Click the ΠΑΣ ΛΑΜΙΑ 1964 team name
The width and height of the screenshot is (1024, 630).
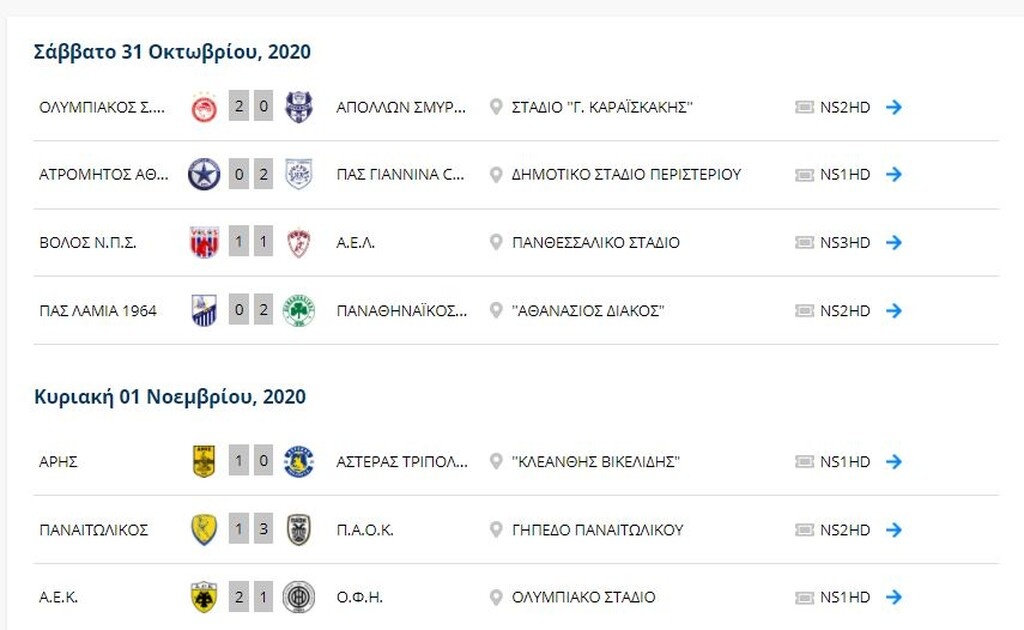pos(98,310)
